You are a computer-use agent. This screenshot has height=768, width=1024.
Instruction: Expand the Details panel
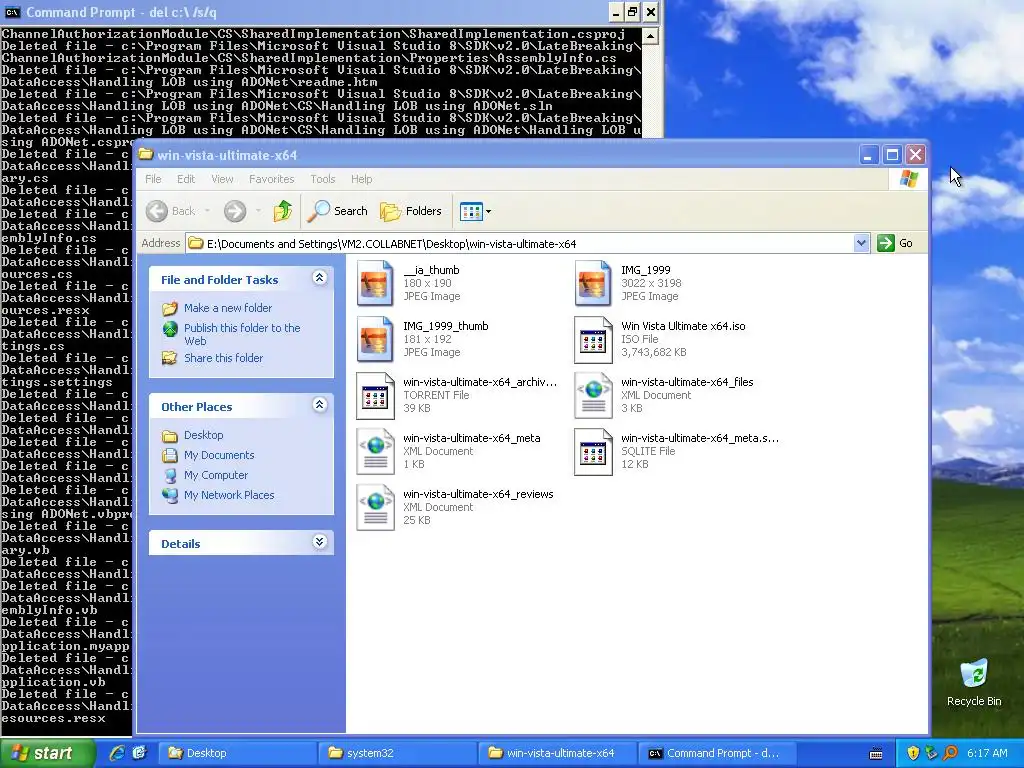[x=319, y=542]
